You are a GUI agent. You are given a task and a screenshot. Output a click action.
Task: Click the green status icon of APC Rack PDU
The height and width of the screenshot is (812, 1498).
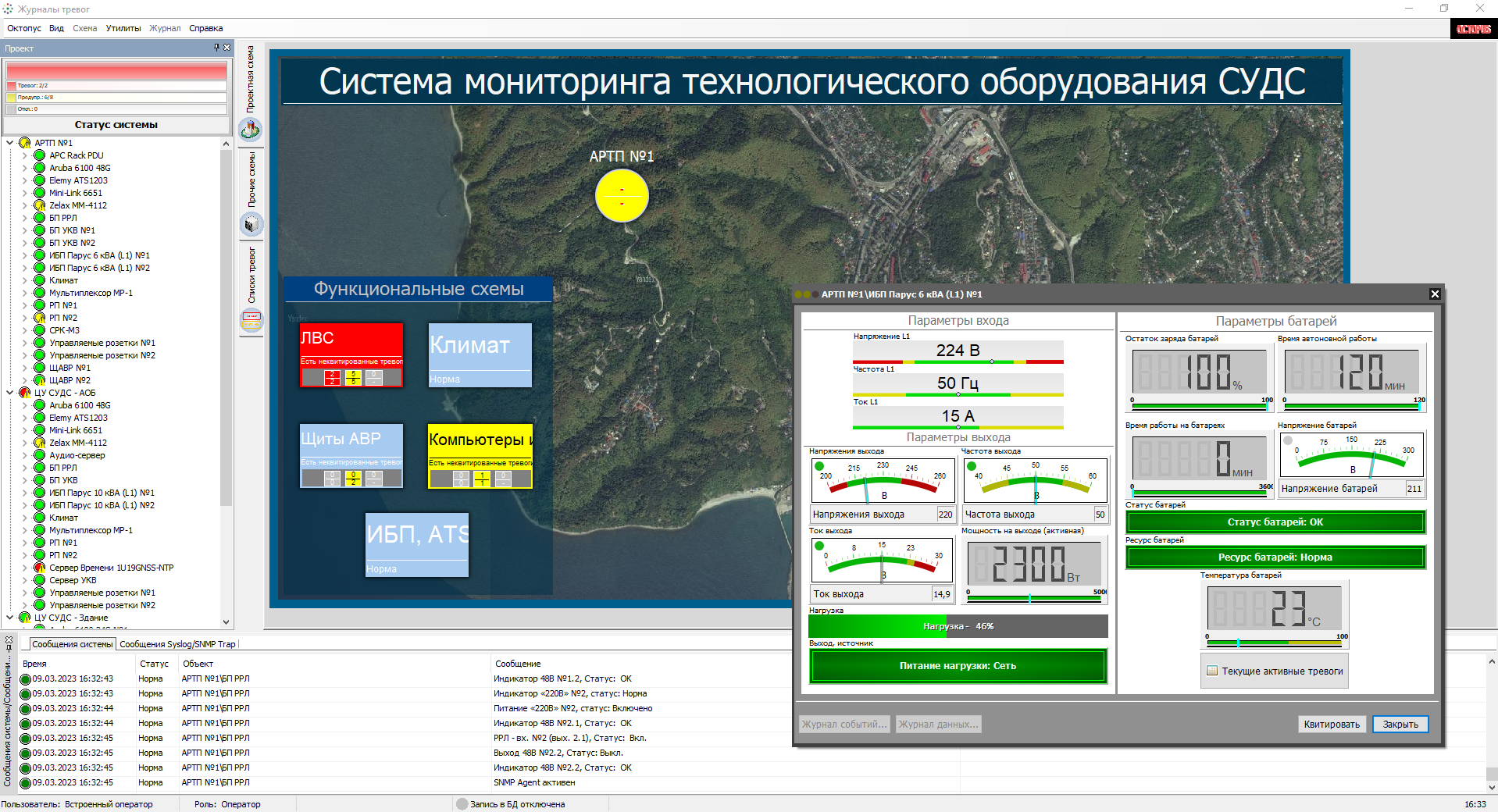40,155
